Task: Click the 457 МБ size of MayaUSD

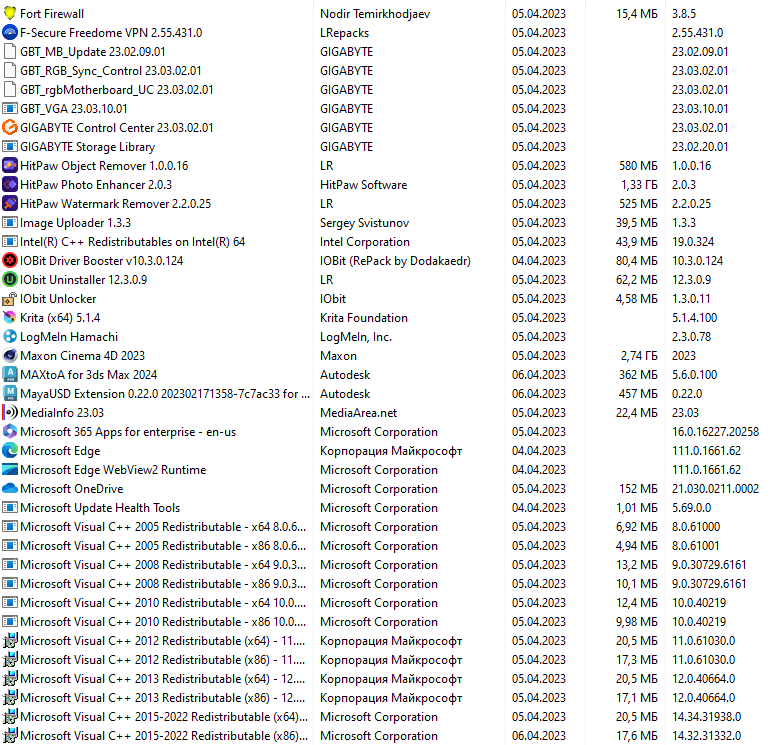Action: (638, 393)
